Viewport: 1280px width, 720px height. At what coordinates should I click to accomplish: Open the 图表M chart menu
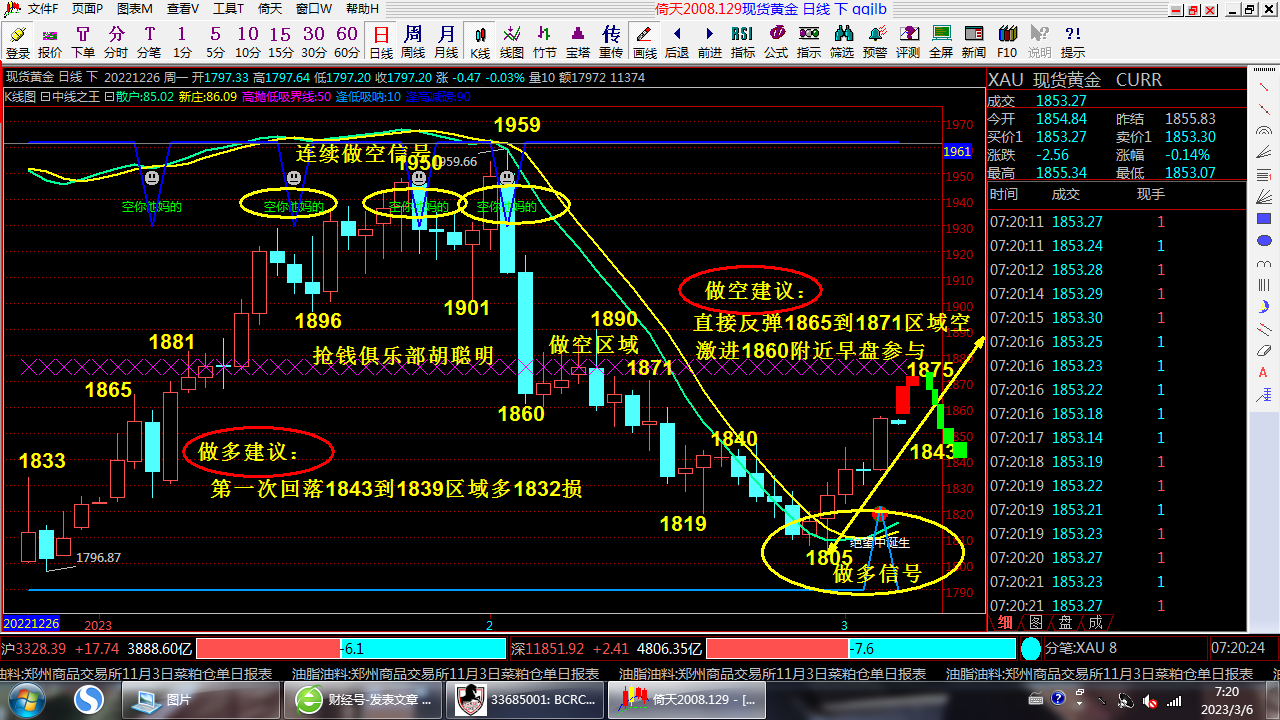click(x=135, y=9)
